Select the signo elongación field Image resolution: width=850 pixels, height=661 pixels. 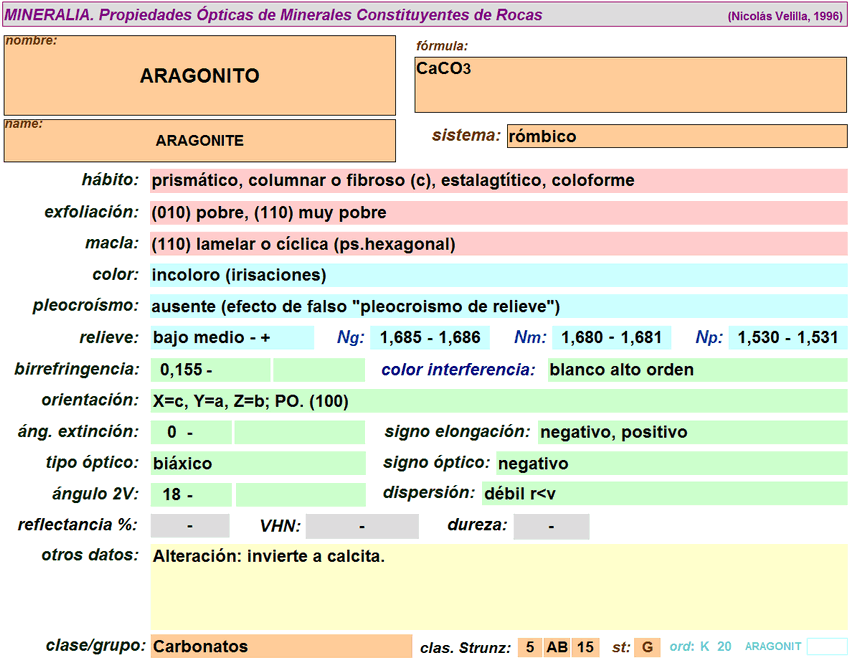coord(691,432)
